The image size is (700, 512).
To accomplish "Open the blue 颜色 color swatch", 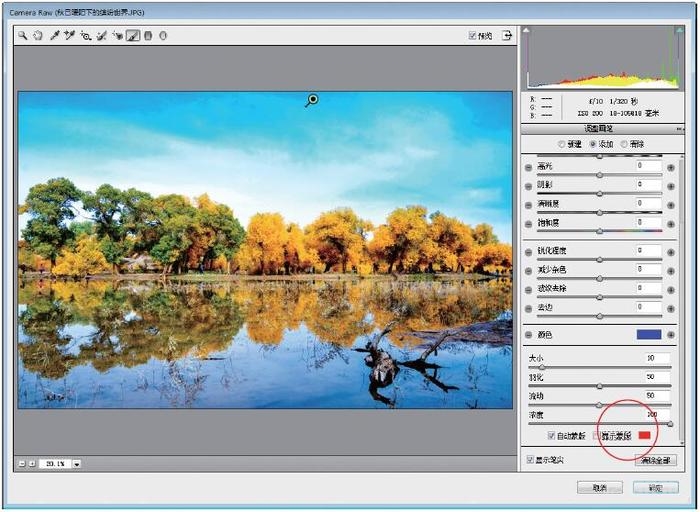I will tap(649, 334).
